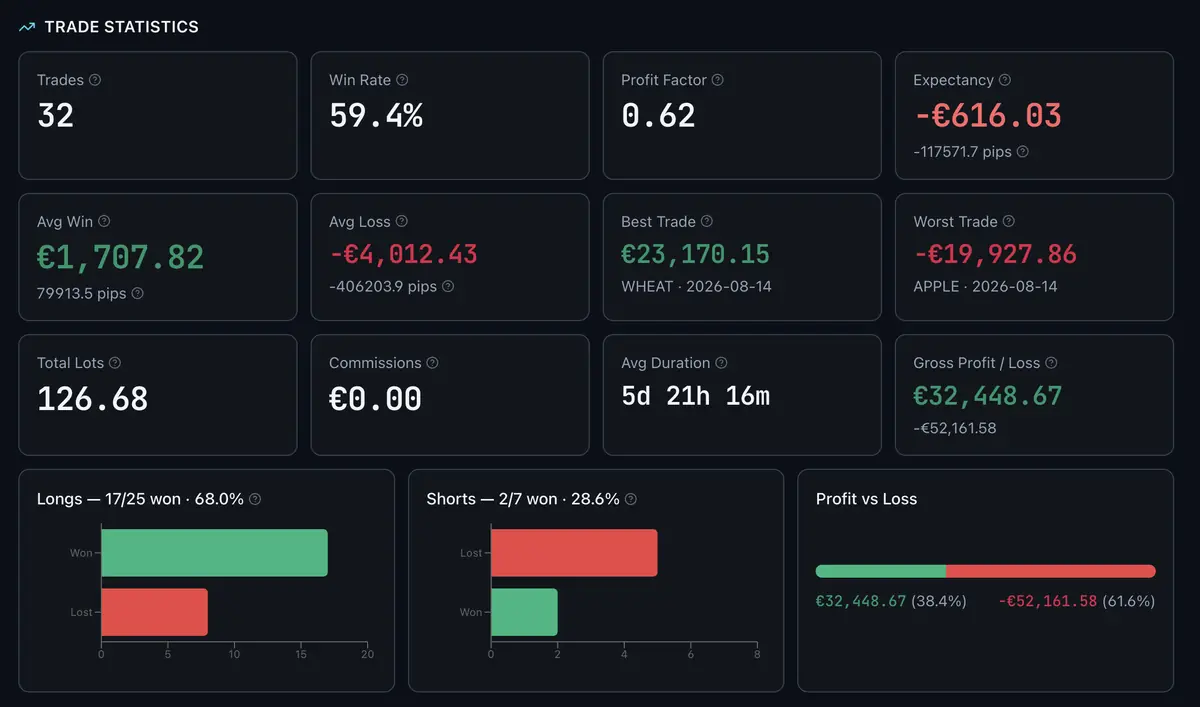Click the 126.68 total lots value
Viewport: 1200px width, 707px height.
93,399
